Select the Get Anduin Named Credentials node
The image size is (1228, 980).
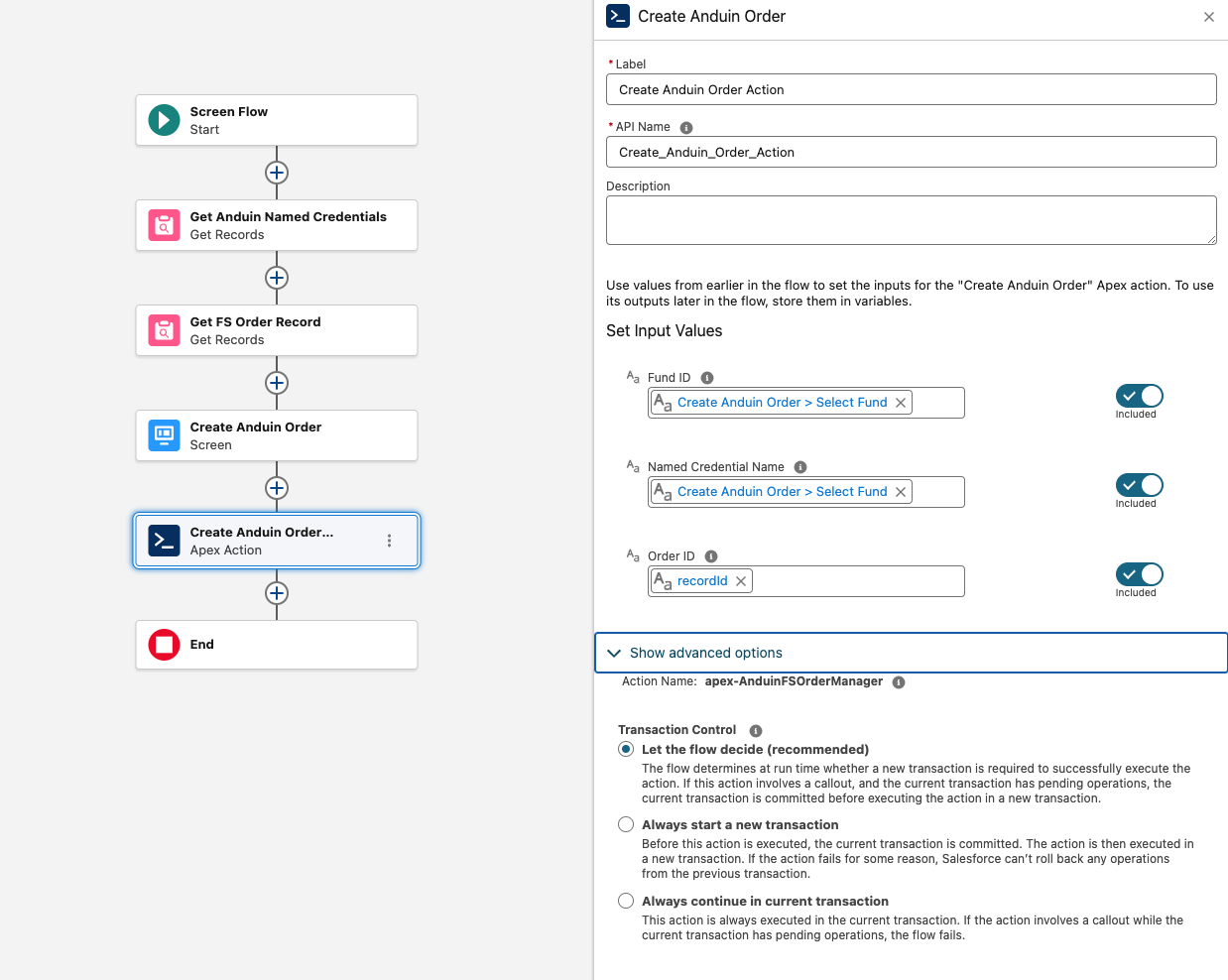(x=277, y=225)
